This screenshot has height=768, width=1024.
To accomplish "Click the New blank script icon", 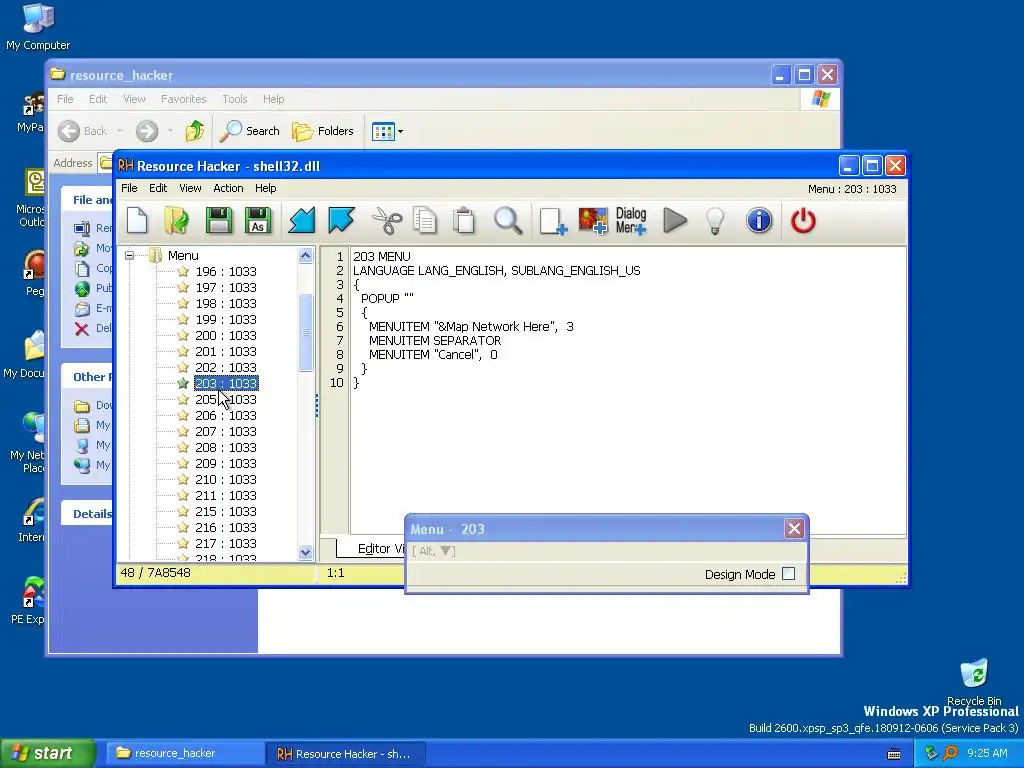I will point(137,221).
